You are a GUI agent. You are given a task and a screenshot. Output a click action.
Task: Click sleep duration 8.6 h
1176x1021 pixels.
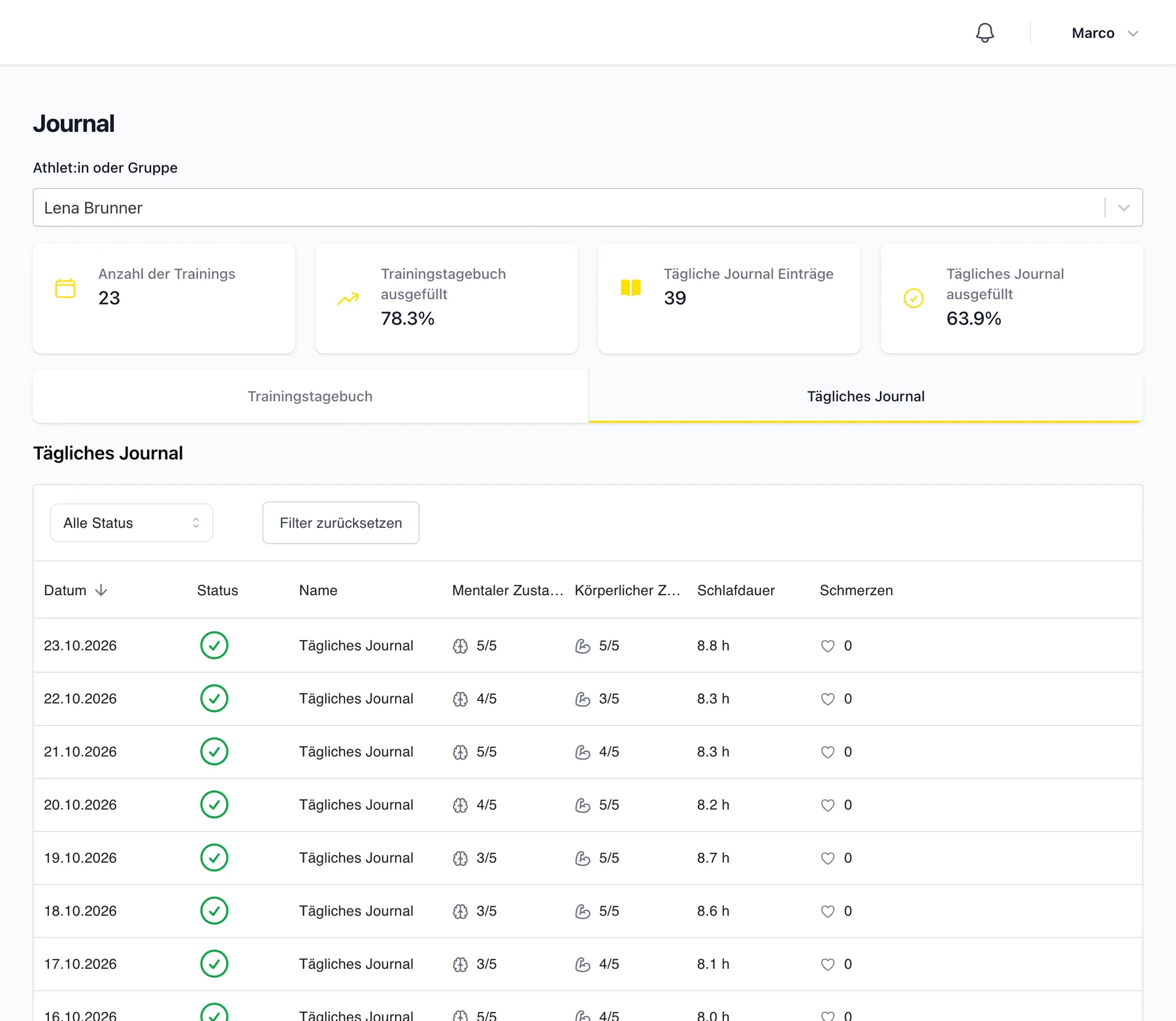click(x=713, y=911)
